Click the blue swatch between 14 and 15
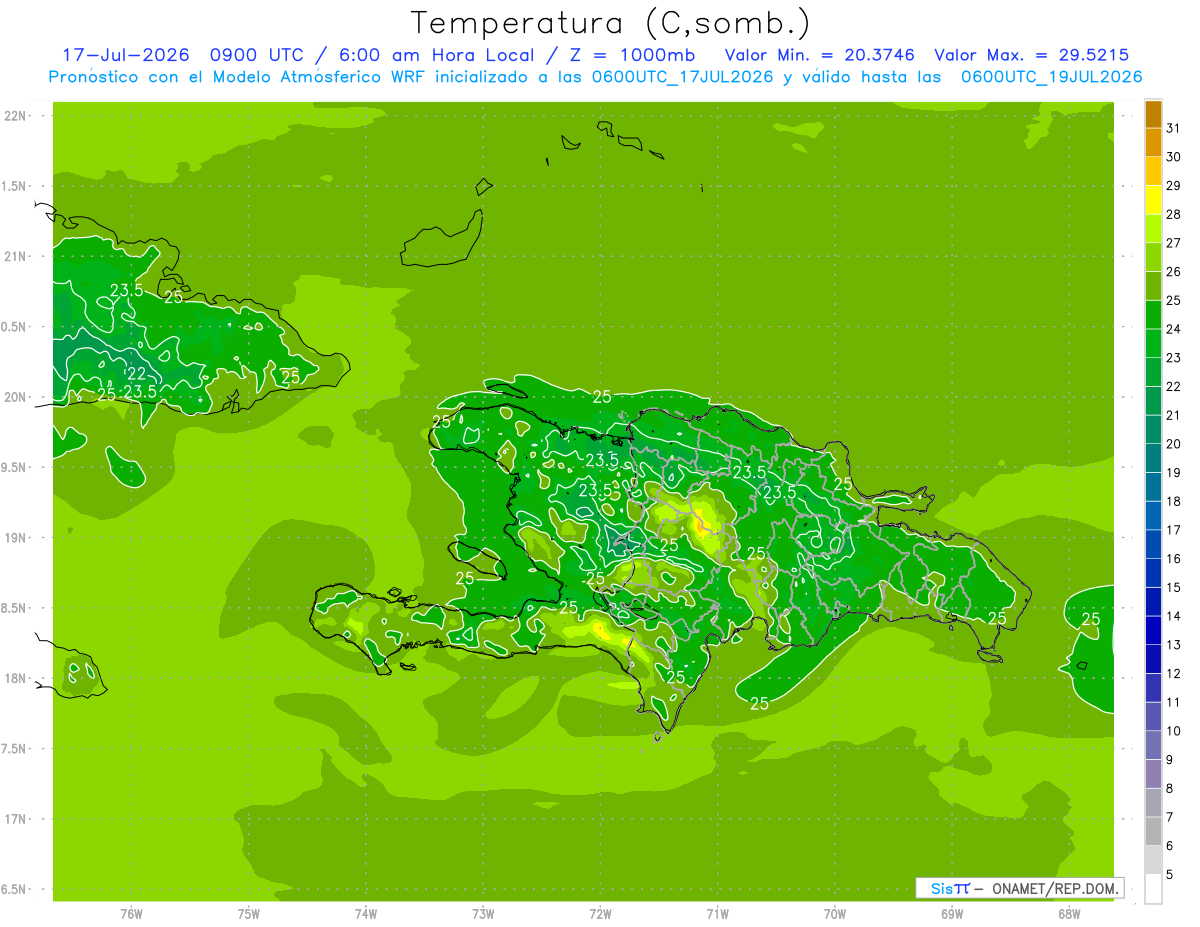1200x927 pixels. point(1153,602)
